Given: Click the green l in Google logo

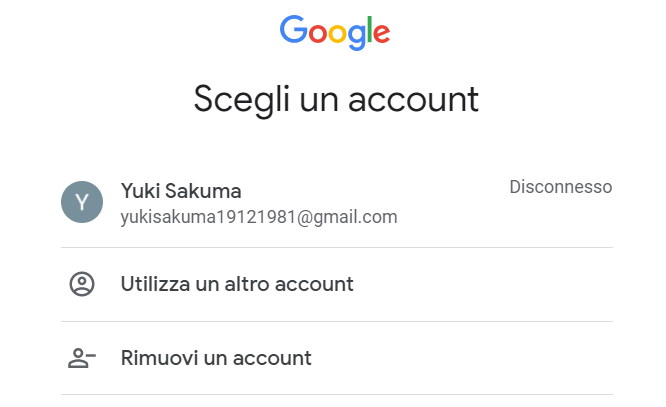Looking at the screenshot, I should point(370,30).
